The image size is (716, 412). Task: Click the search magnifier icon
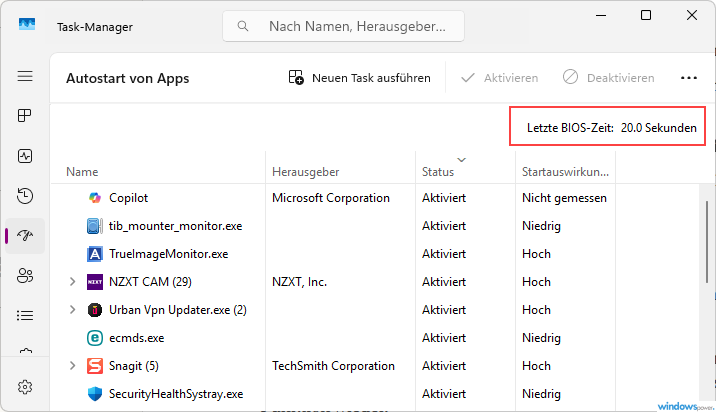243,26
